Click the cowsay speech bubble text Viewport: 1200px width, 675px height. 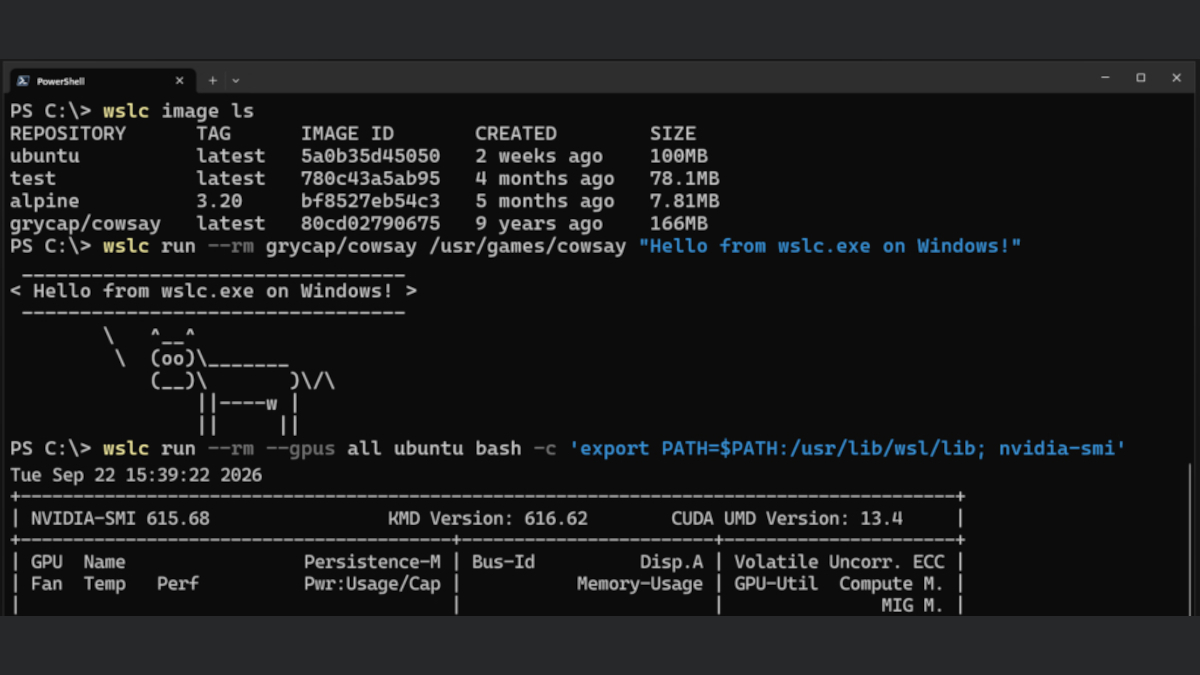coord(213,291)
